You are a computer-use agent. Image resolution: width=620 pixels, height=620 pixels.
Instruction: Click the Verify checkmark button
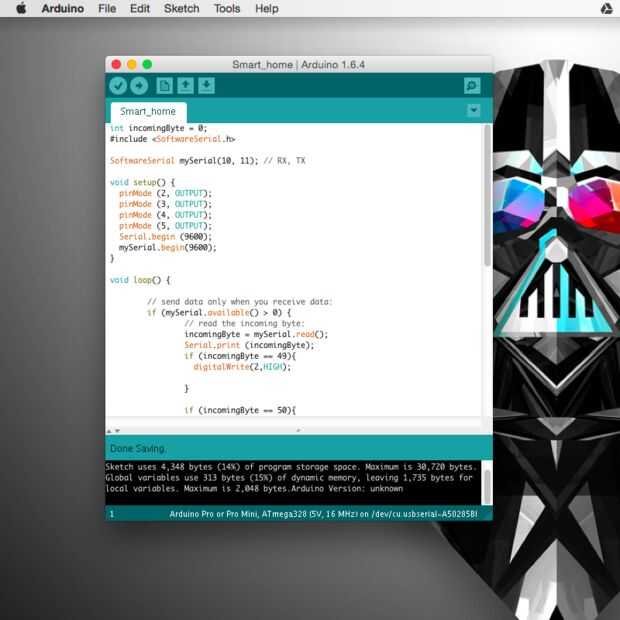click(x=118, y=85)
